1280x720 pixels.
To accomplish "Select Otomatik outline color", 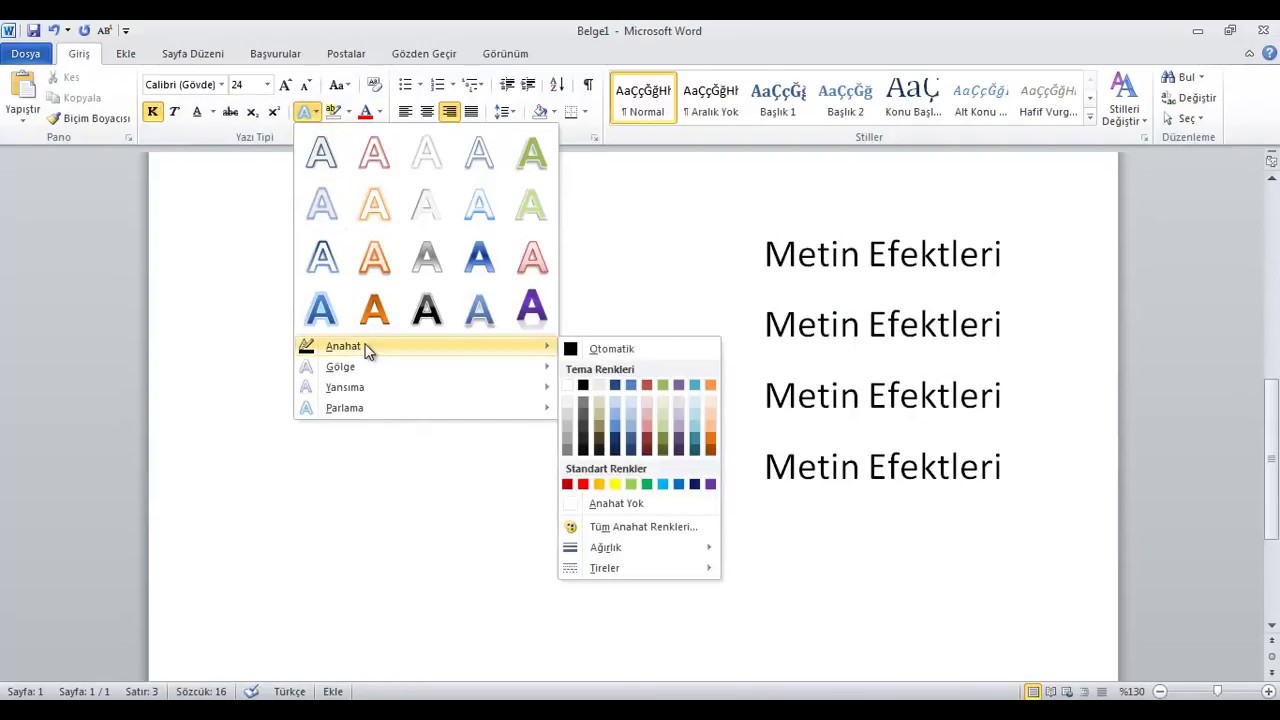I will (639, 349).
